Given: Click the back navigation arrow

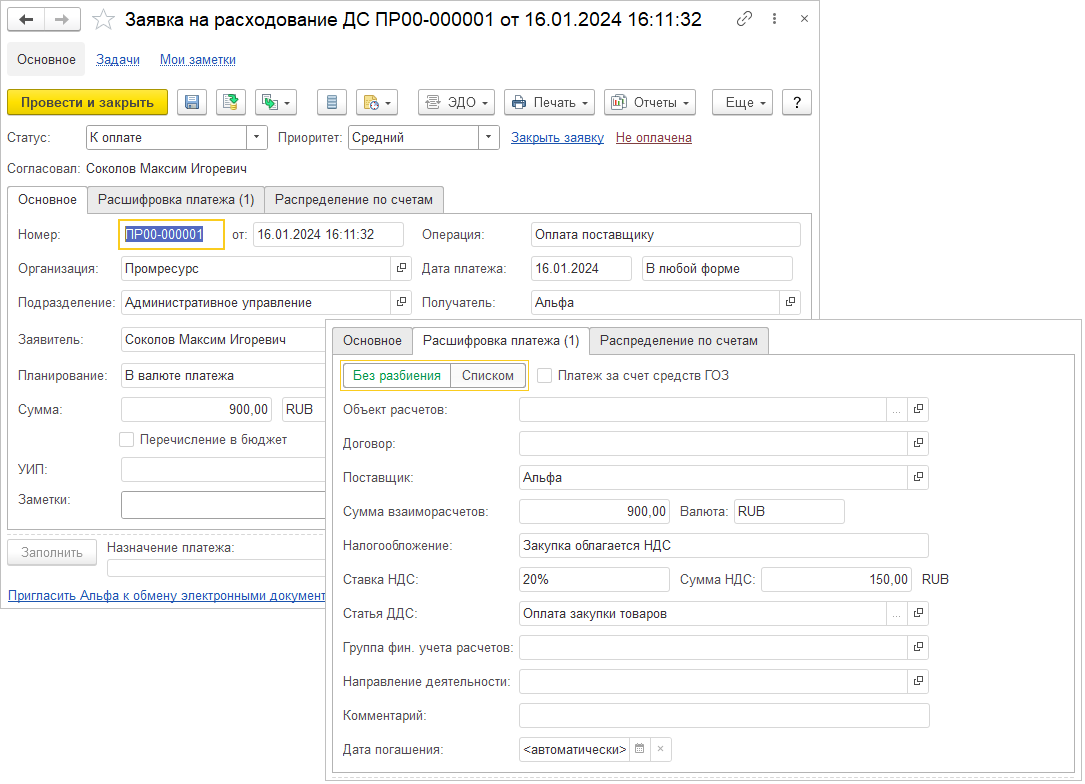Looking at the screenshot, I should [x=27, y=20].
